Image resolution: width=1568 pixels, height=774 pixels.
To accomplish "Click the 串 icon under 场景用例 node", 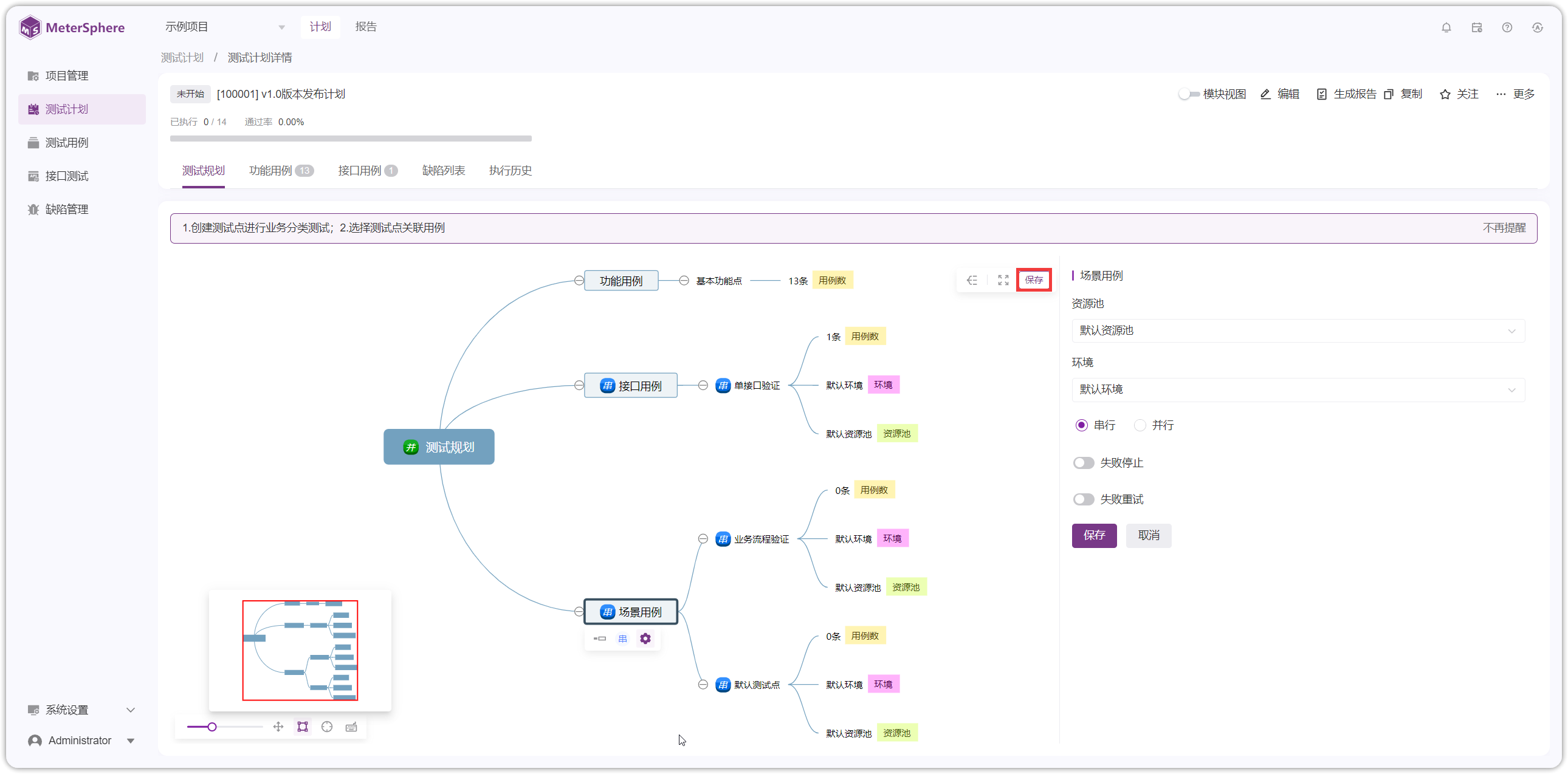I will click(x=622, y=639).
